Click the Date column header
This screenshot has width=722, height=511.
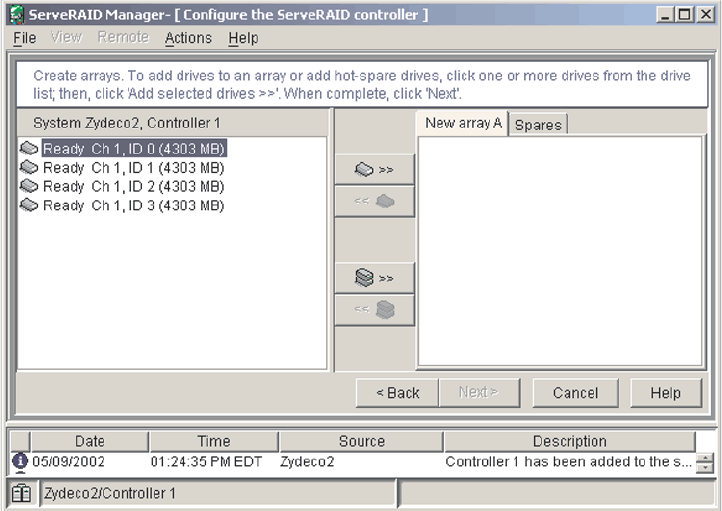click(x=90, y=441)
